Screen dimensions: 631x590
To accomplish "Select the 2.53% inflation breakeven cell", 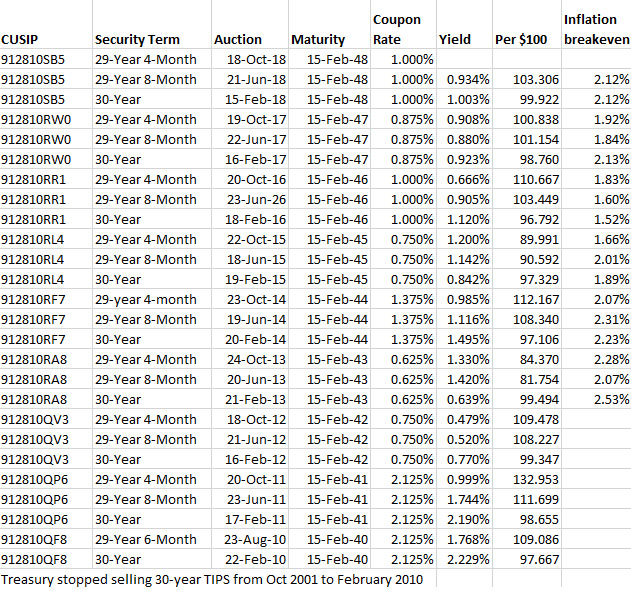I will 610,399.
